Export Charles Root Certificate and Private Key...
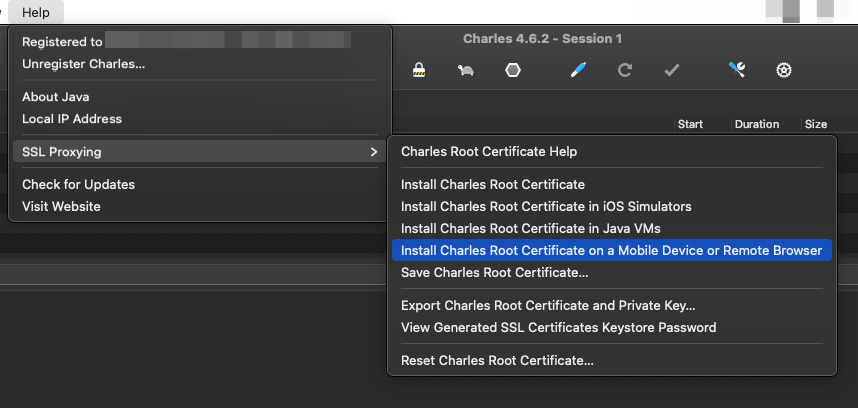 pos(612,305)
